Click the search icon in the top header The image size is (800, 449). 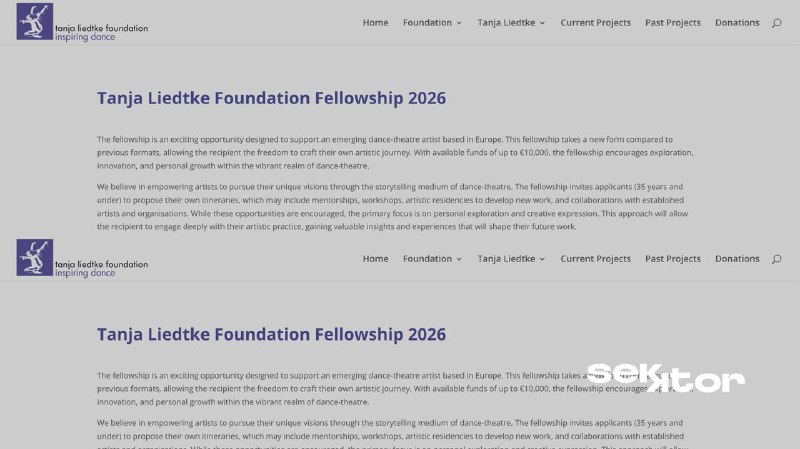[777, 23]
